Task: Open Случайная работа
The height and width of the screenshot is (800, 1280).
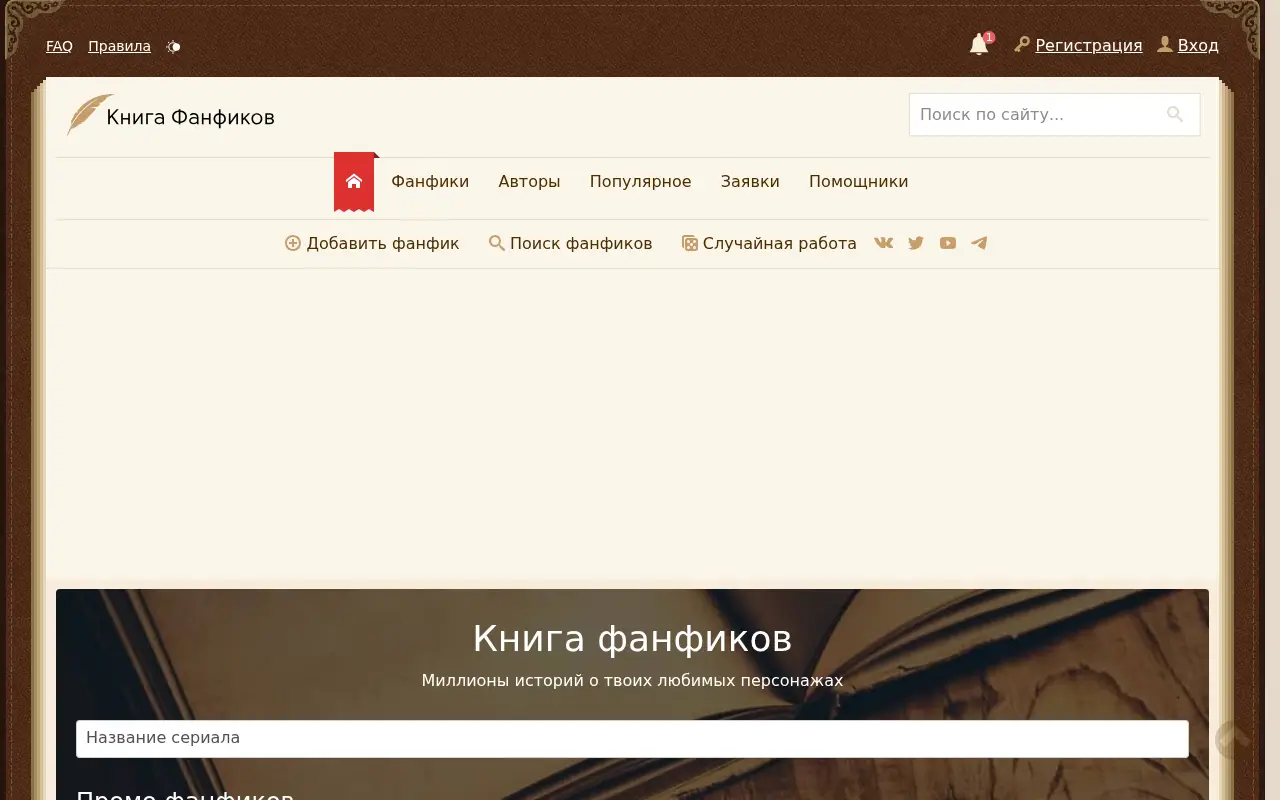Action: [769, 243]
